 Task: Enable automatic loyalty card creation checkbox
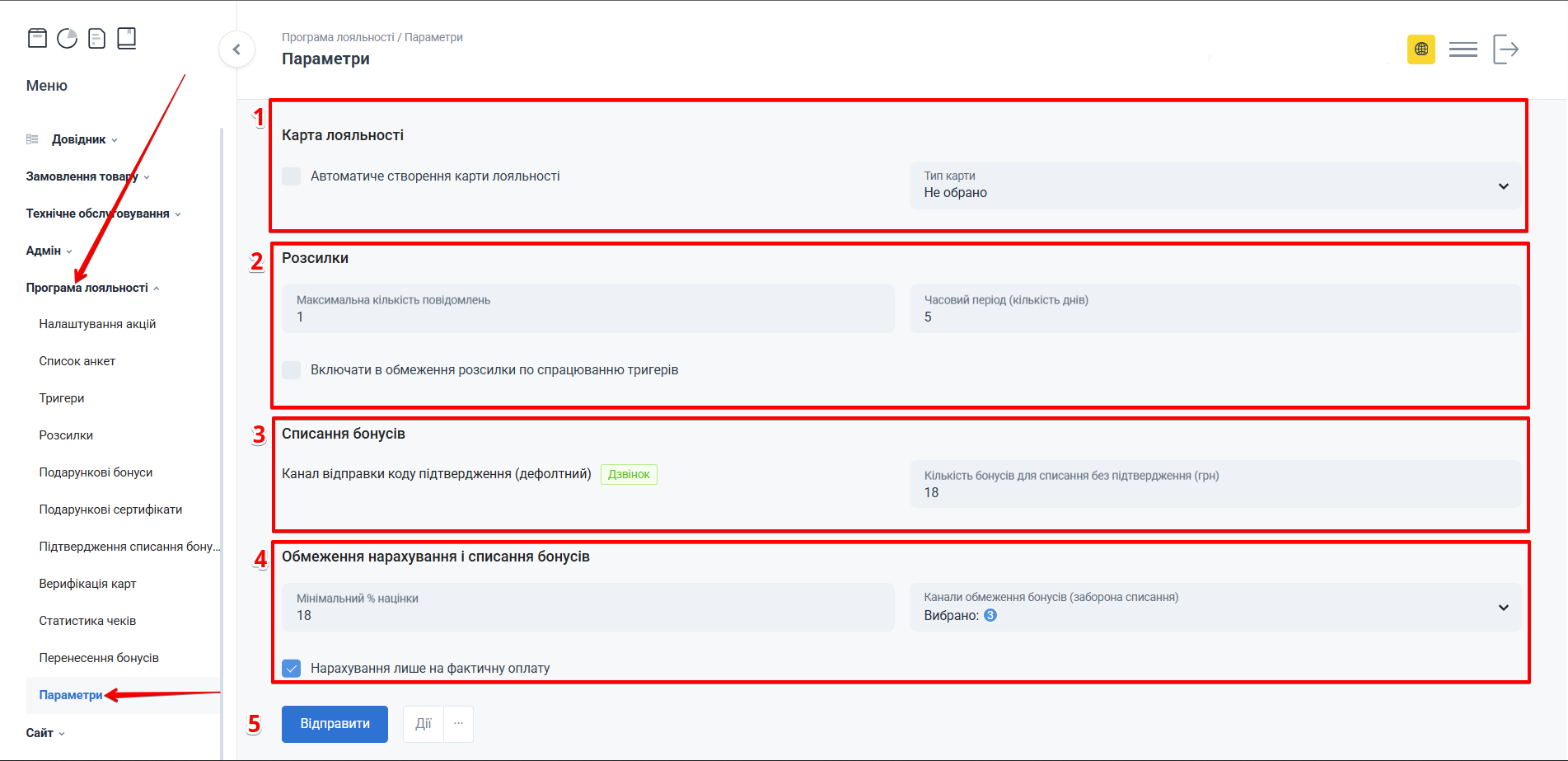coord(292,176)
